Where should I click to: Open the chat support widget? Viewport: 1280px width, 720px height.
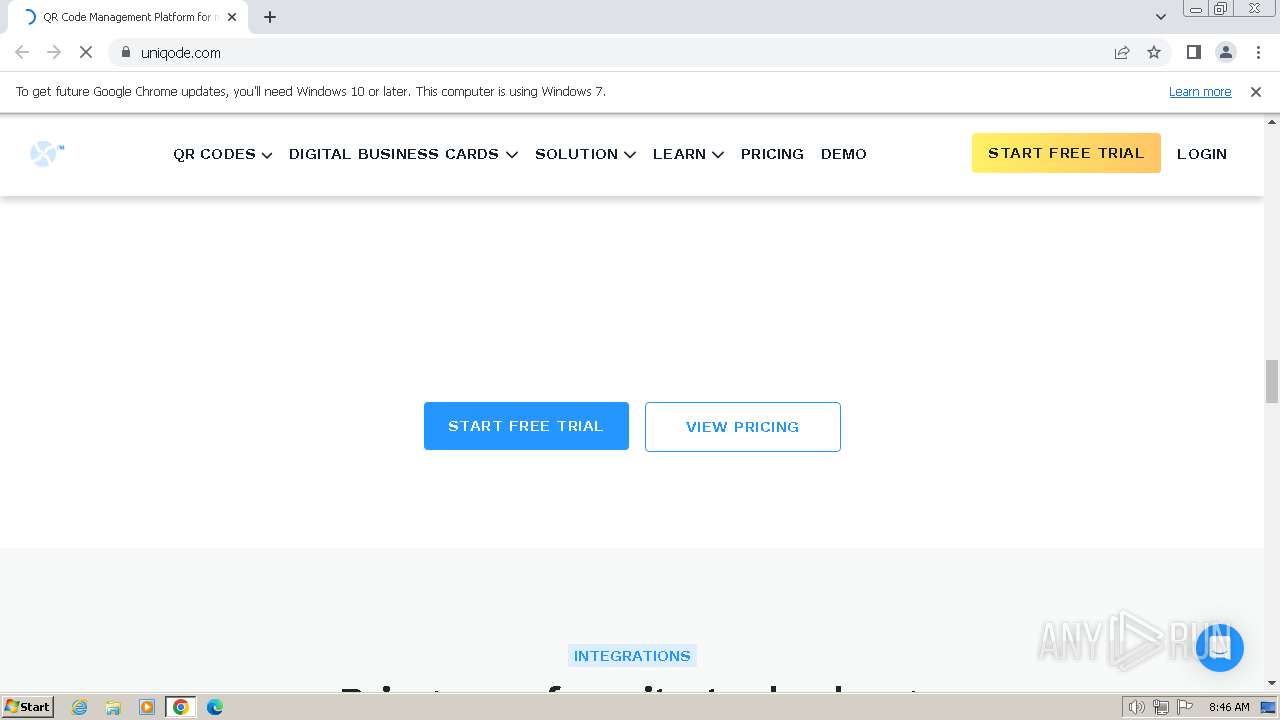coord(1219,647)
